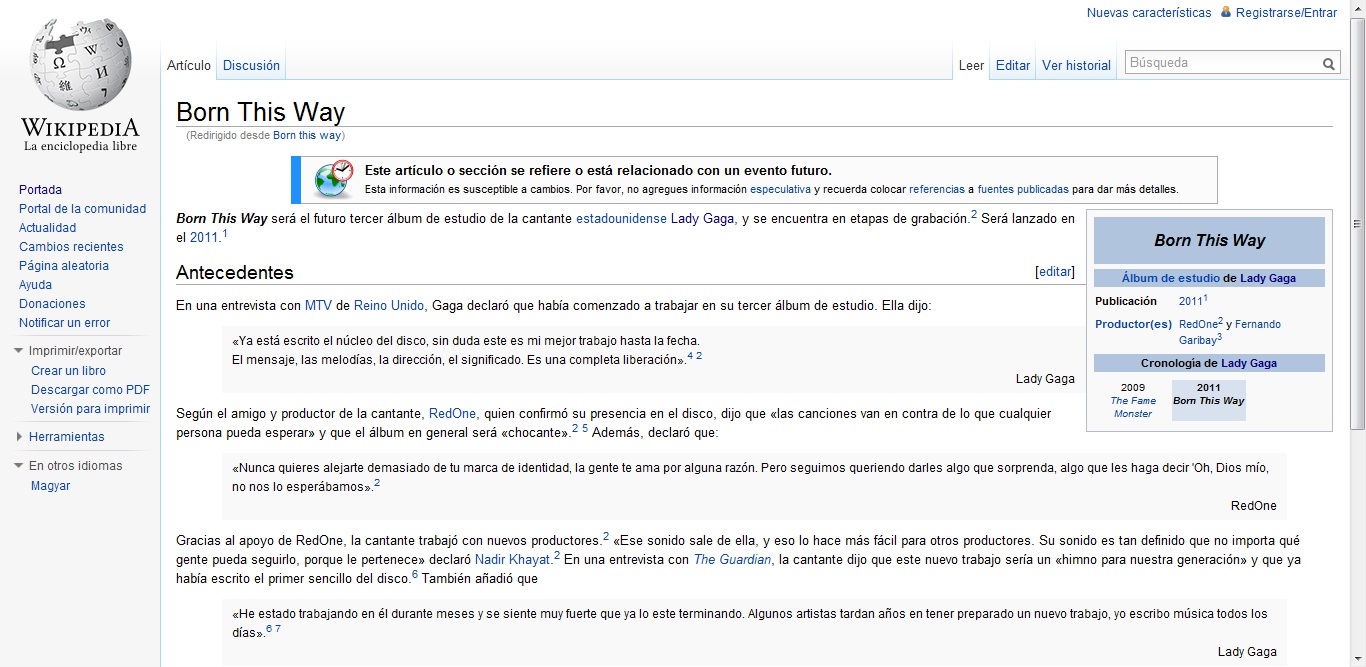Screen dimensions: 1366x667
Task: Click 2011 publication link in infobox
Action: click(x=1190, y=301)
